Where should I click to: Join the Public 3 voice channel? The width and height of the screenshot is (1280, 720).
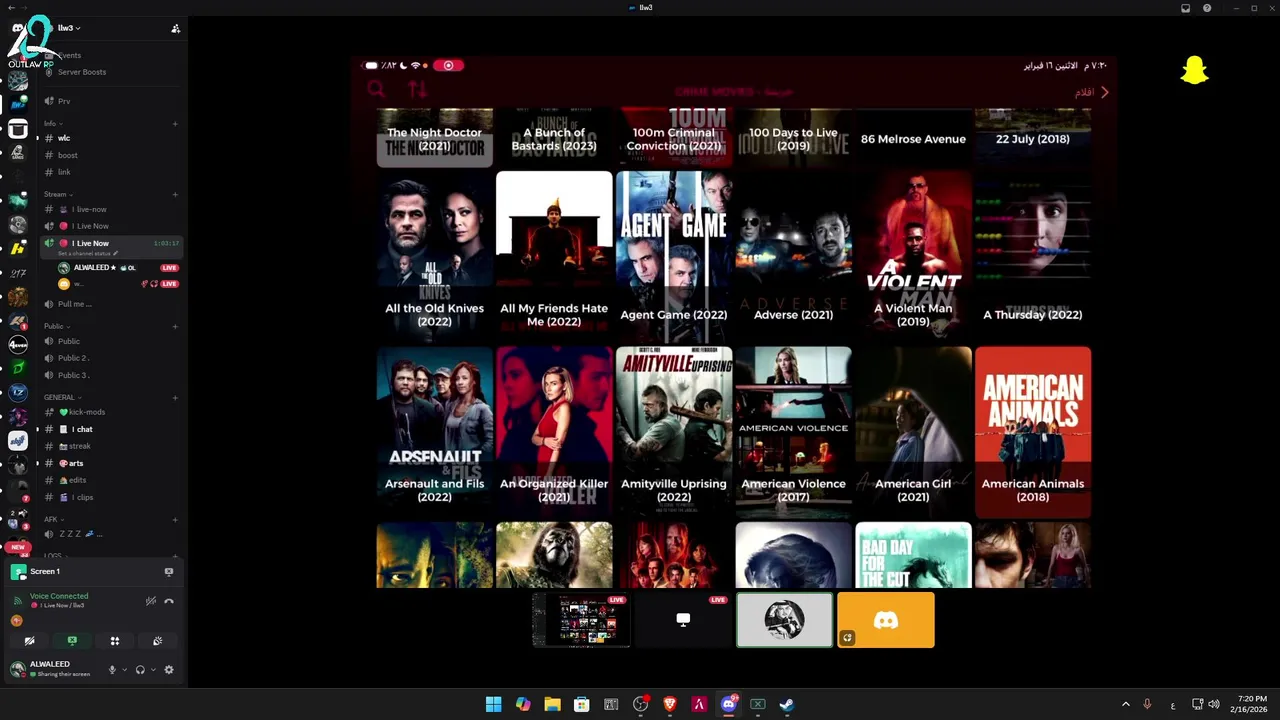(x=73, y=375)
